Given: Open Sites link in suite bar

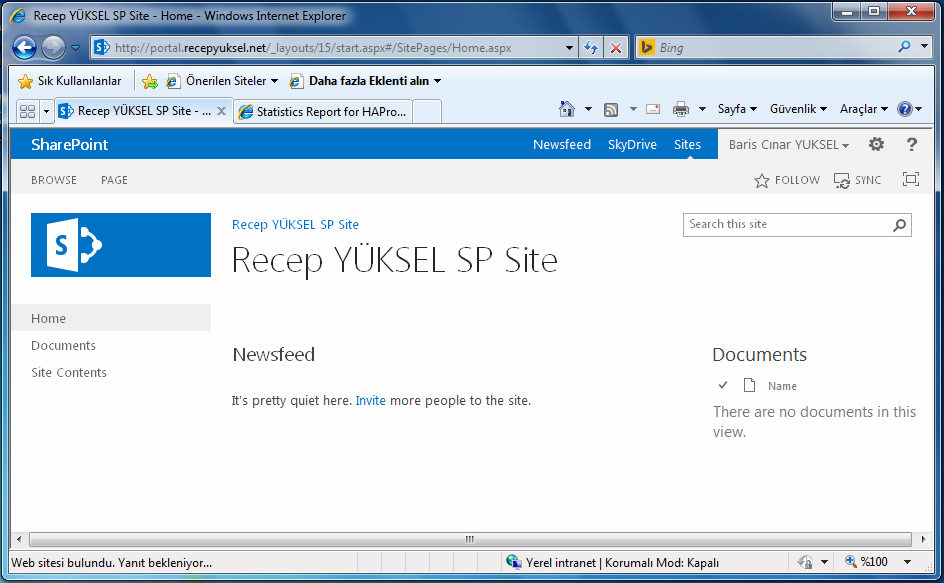Looking at the screenshot, I should (687, 145).
